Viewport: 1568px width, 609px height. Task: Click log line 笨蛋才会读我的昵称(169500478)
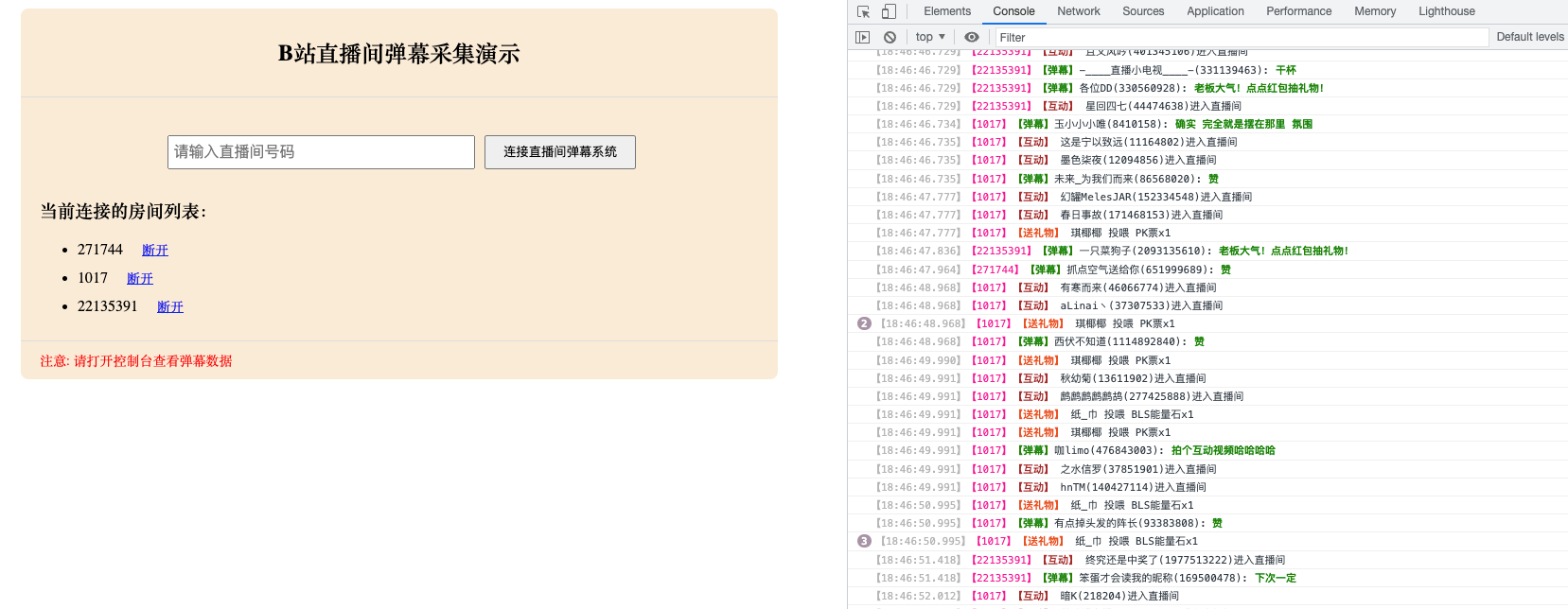coord(1207,578)
